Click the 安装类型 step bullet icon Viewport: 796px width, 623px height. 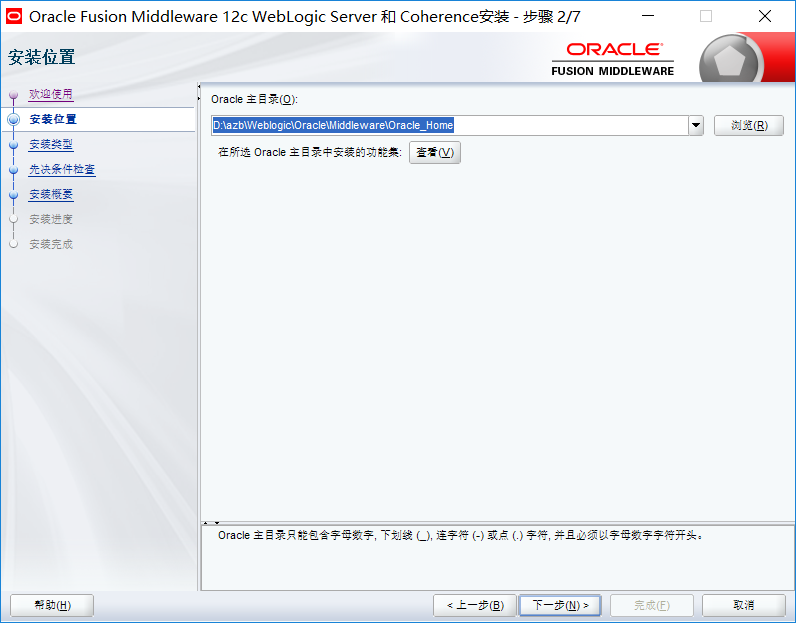point(14,145)
